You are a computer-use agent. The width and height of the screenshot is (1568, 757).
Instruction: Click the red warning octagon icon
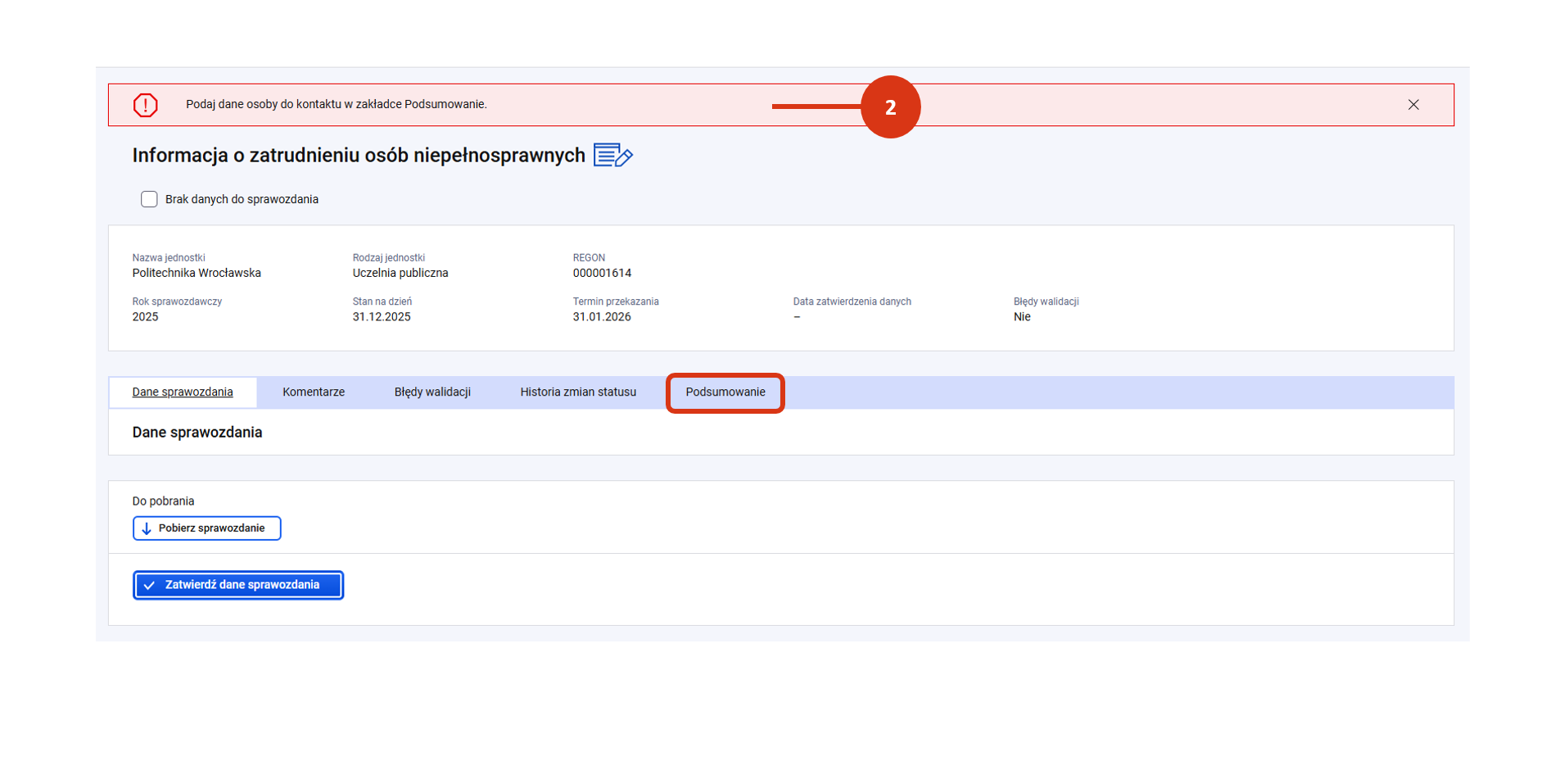pyautogui.click(x=146, y=105)
